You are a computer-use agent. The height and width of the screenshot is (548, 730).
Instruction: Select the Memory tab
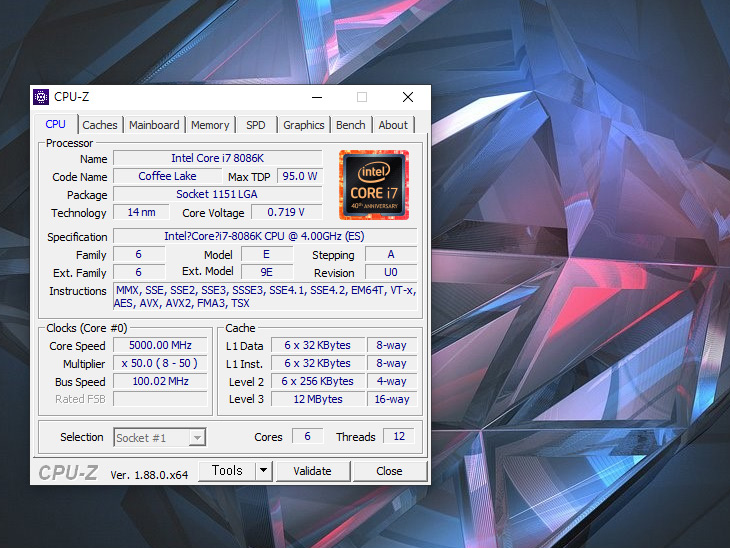(210, 125)
